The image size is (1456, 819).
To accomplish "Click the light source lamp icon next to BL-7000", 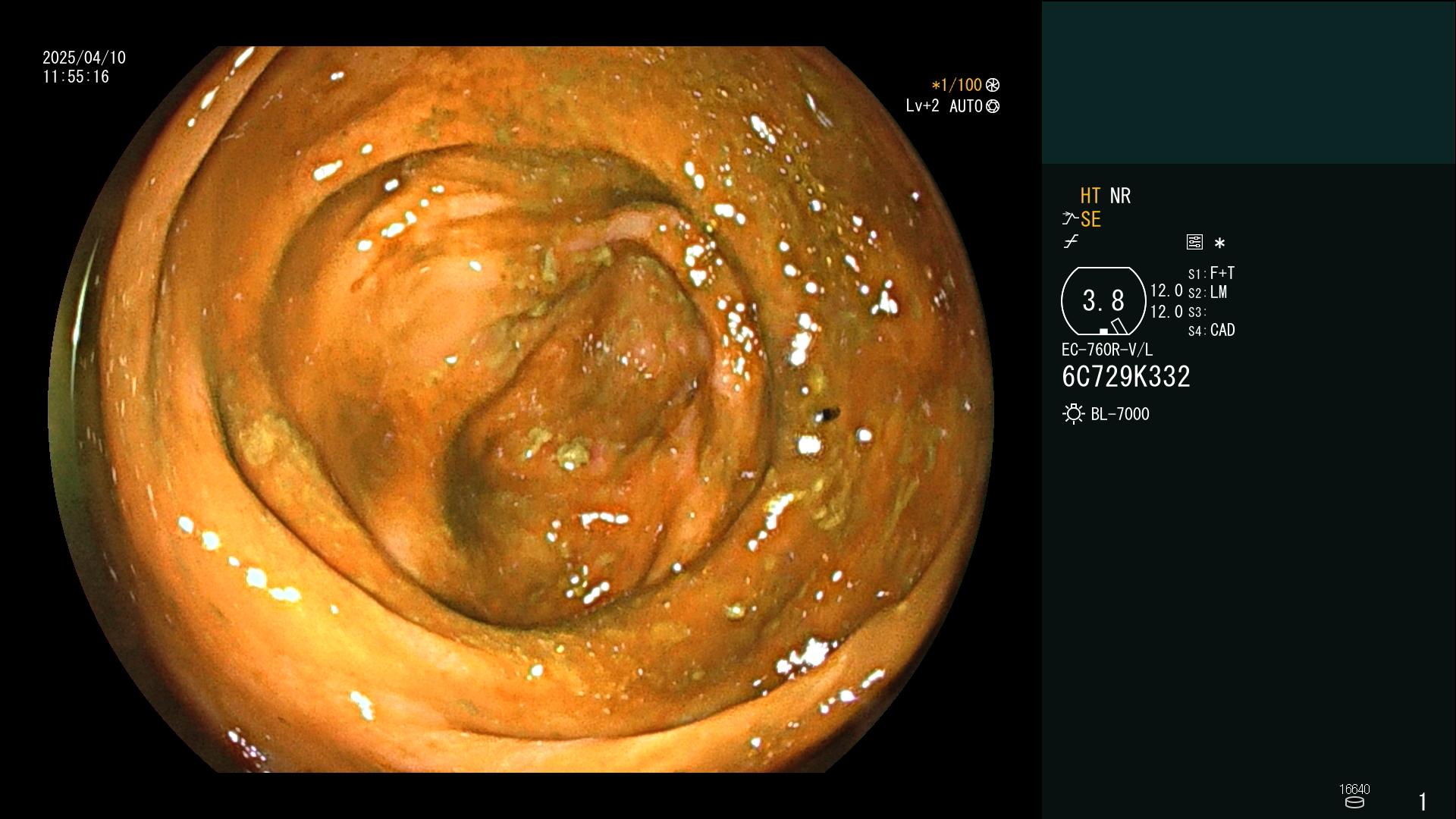I will pyautogui.click(x=1073, y=414).
